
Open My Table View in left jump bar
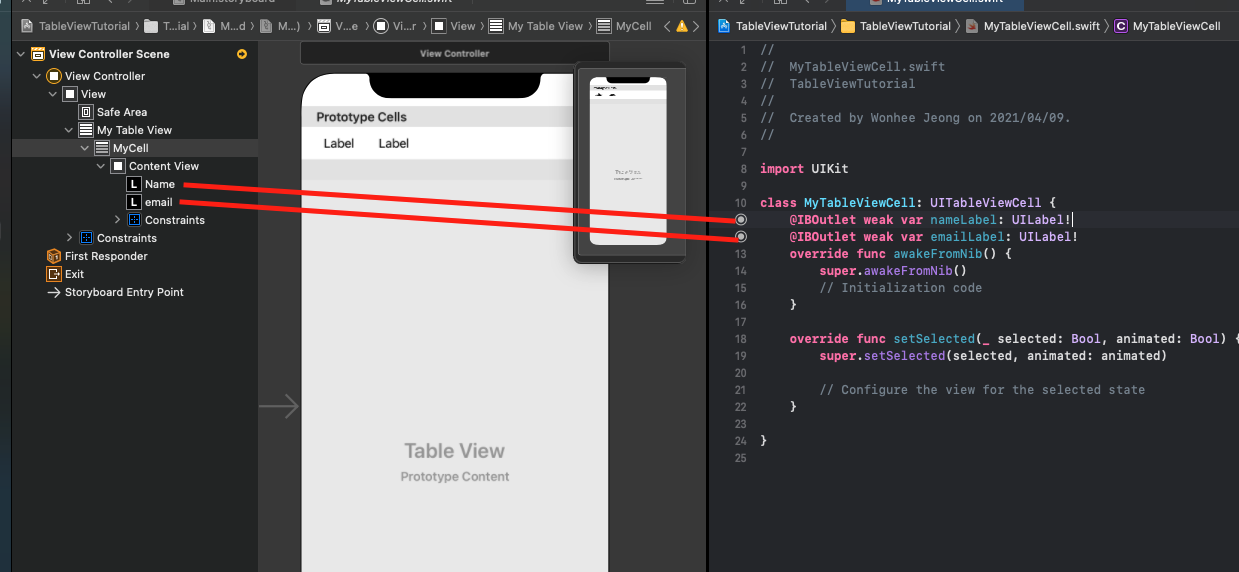tap(537, 26)
